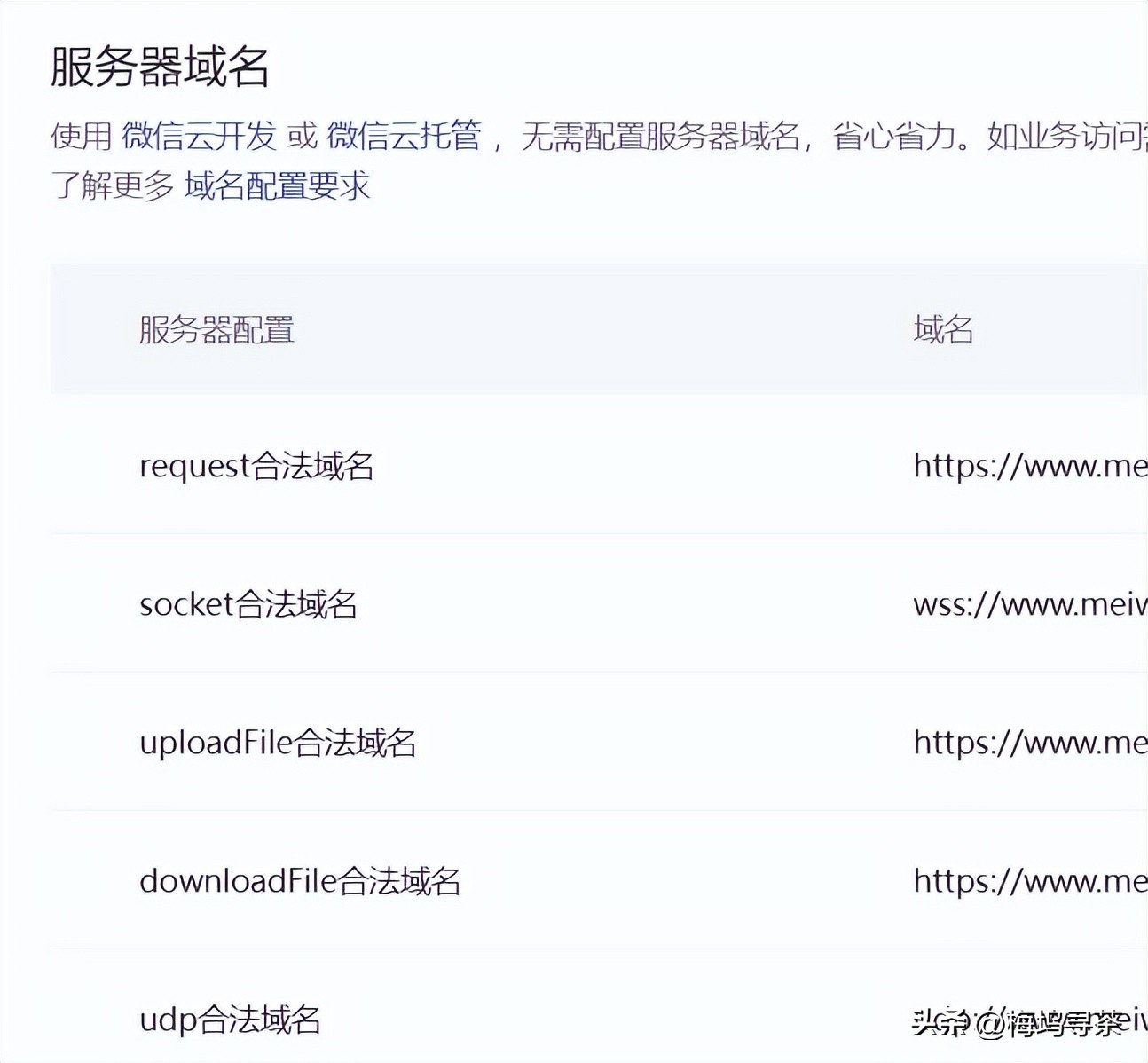This screenshot has width=1148, height=1063.
Task: Select the 域名 column header
Action: pyautogui.click(x=943, y=329)
